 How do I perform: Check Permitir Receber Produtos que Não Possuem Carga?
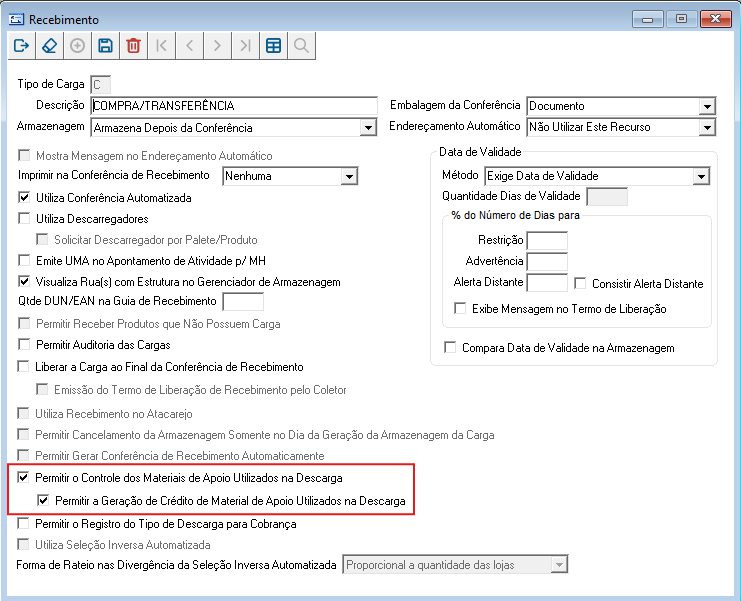(x=24, y=323)
